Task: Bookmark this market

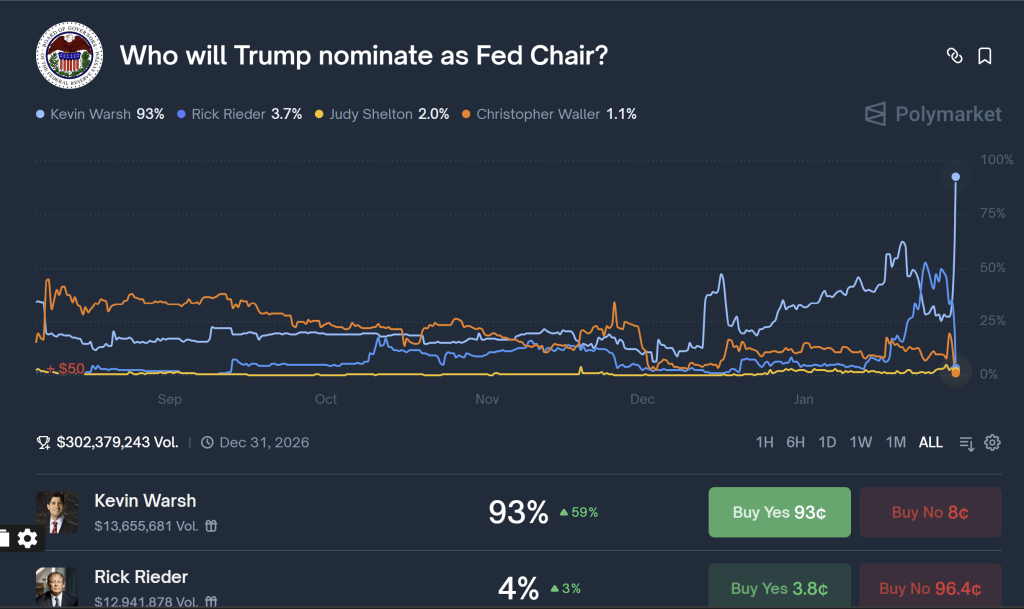Action: coord(984,57)
